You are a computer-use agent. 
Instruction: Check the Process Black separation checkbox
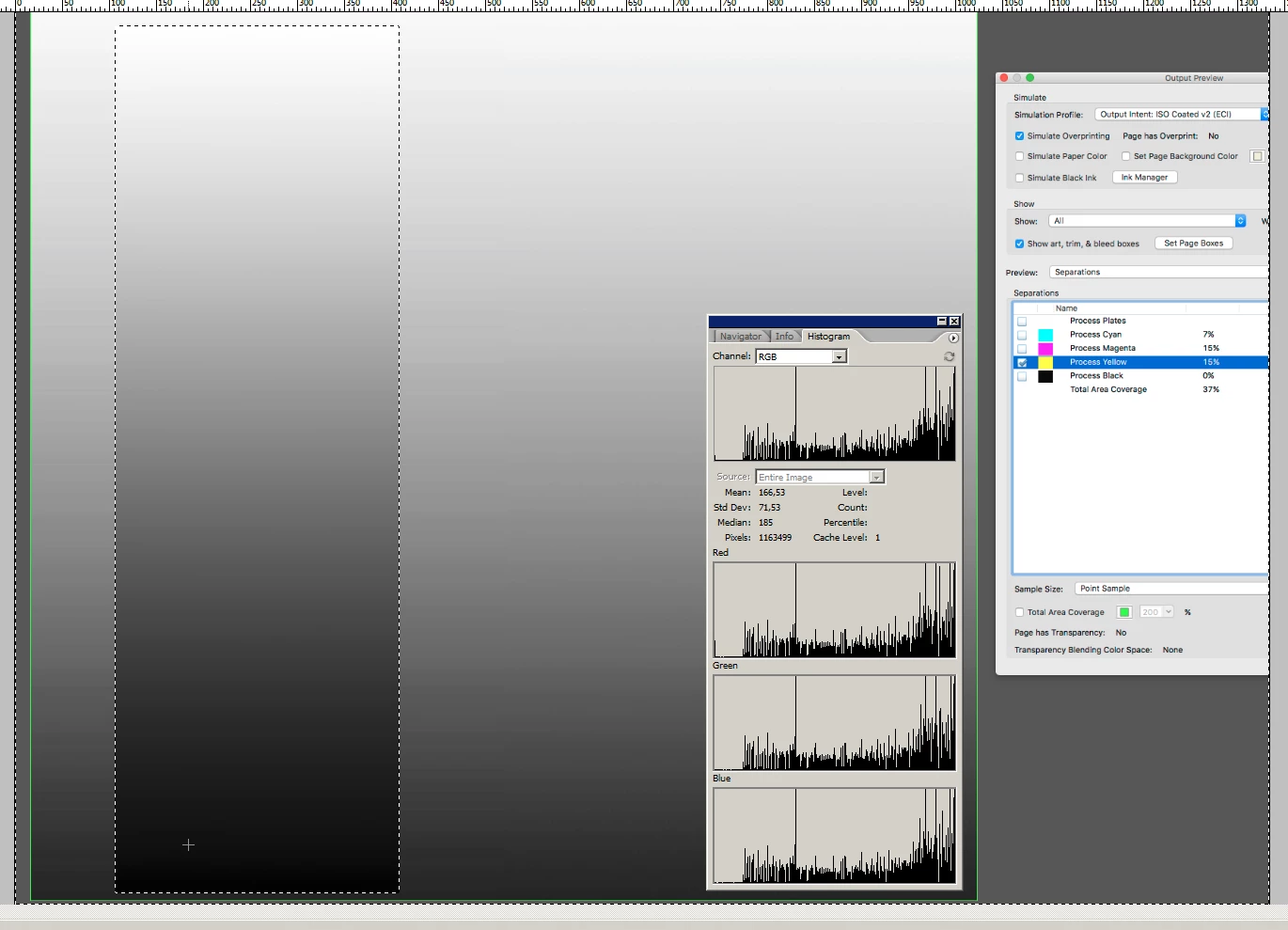(1022, 376)
